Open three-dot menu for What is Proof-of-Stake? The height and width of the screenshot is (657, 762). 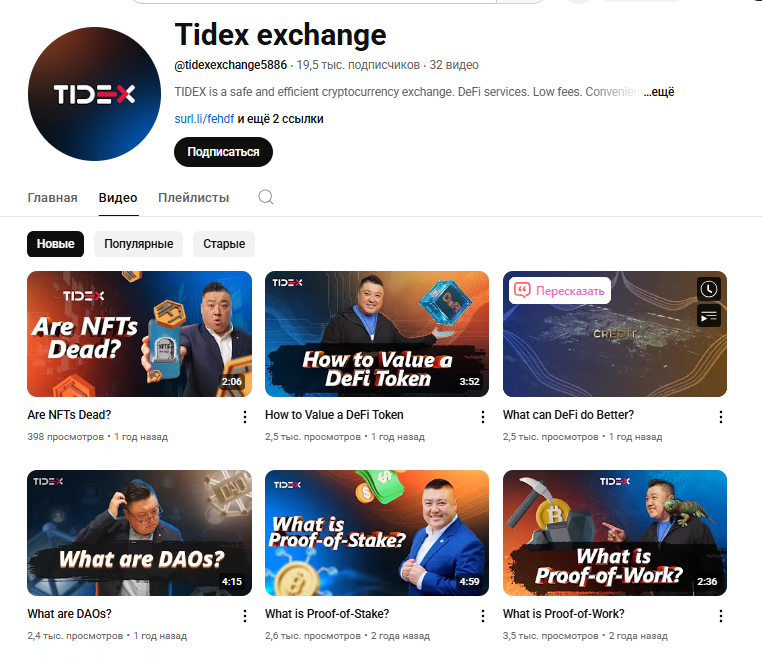[x=483, y=616]
